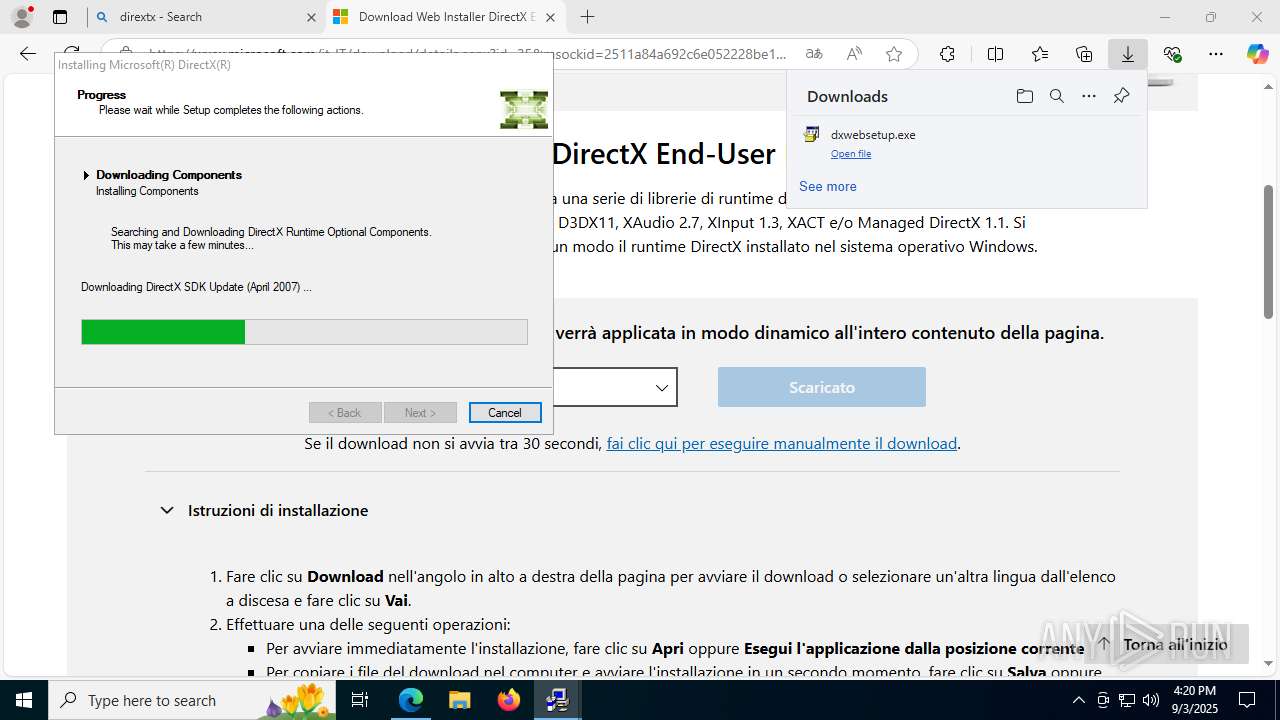Image resolution: width=1280 pixels, height=720 pixels.
Task: Click the DirectX download progress bar
Action: tap(304, 332)
